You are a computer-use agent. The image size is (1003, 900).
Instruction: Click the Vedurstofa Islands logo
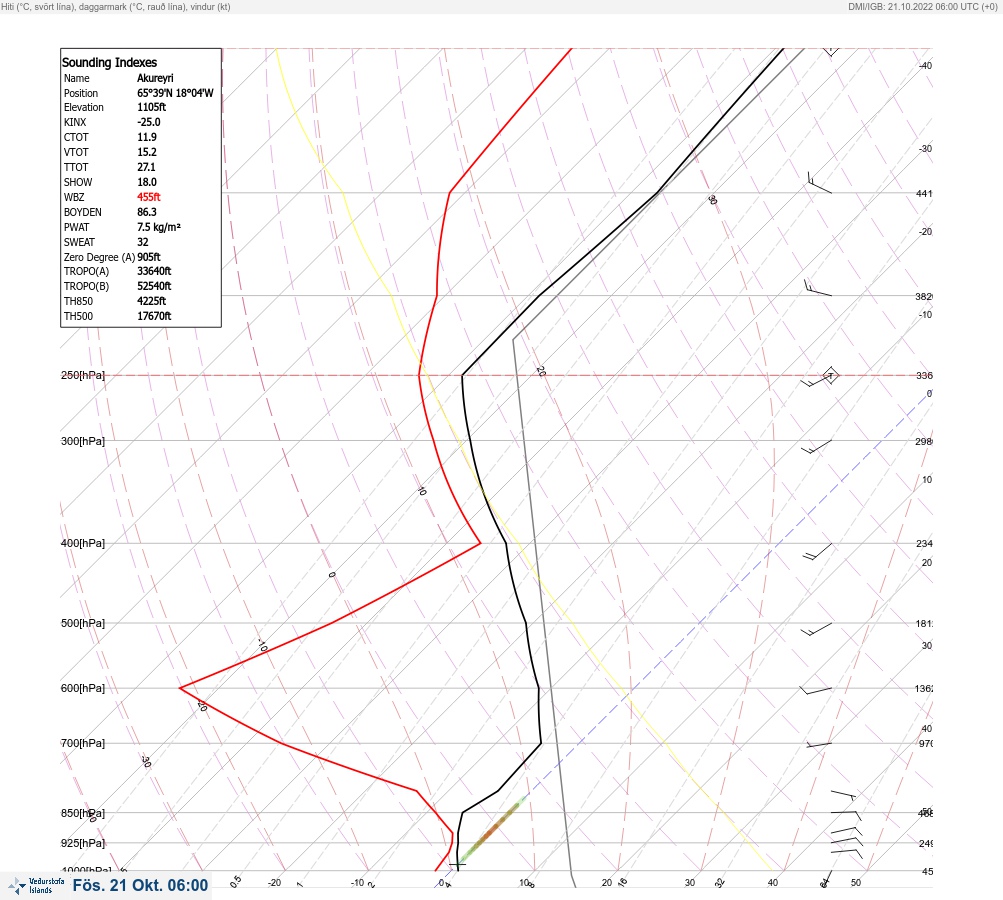[x=36, y=886]
